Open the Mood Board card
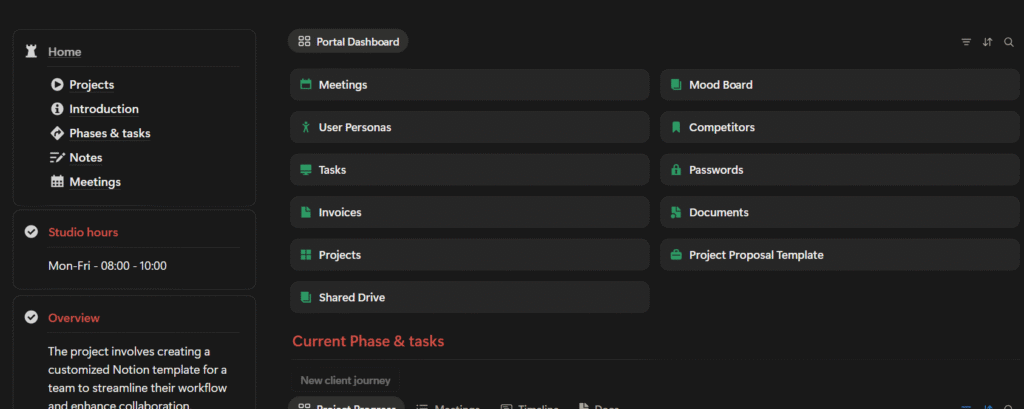The height and width of the screenshot is (409, 1024). [x=840, y=84]
